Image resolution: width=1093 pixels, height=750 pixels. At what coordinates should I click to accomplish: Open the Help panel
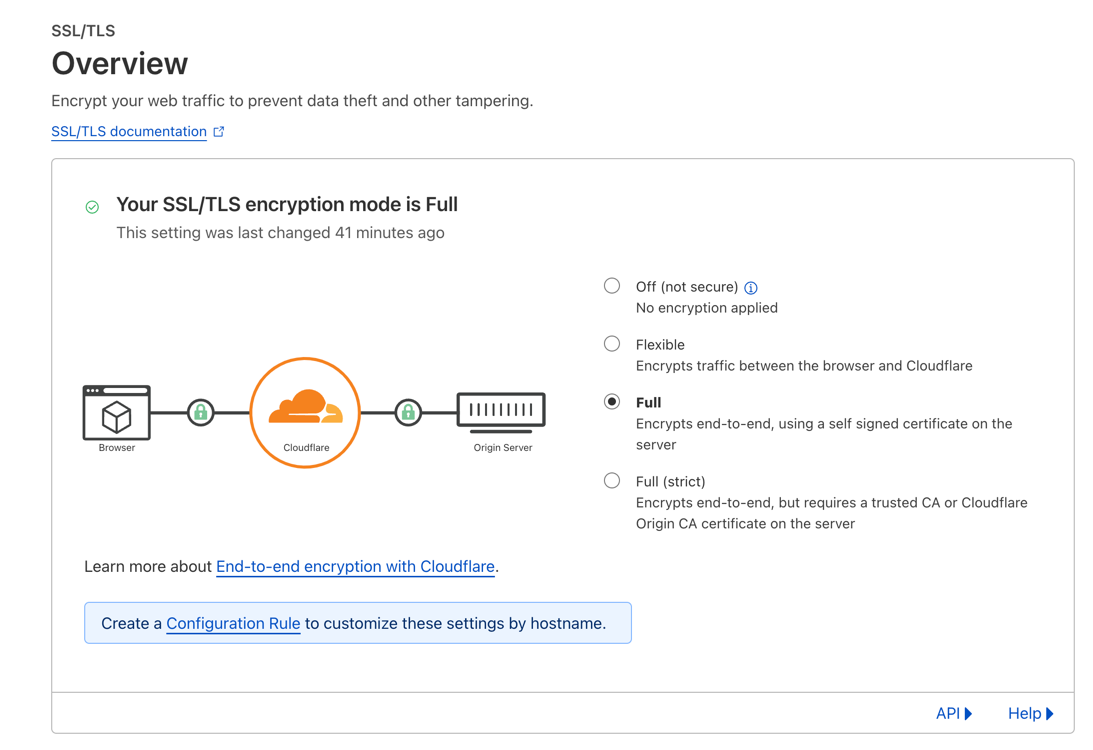pyautogui.click(x=1022, y=713)
